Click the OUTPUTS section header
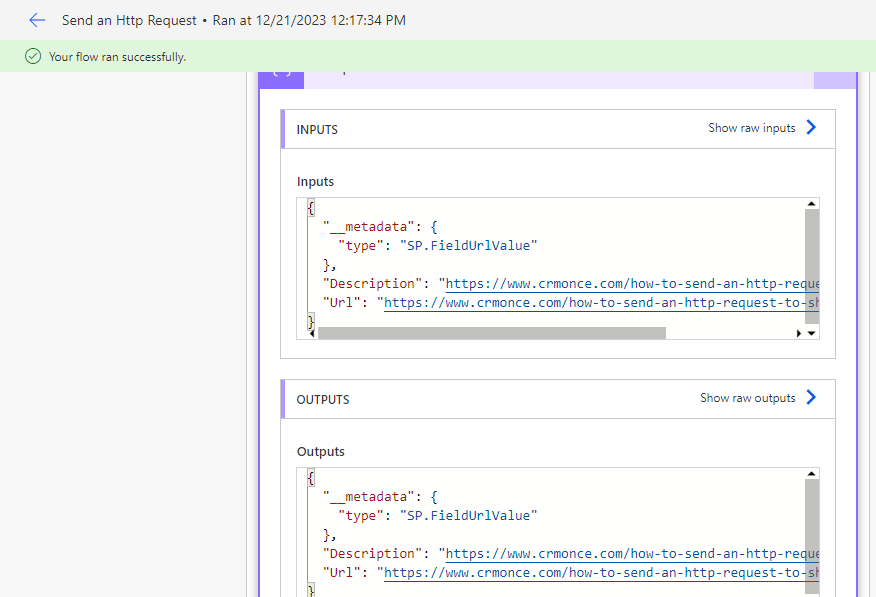Screen dimensions: 876x597 [558, 399]
